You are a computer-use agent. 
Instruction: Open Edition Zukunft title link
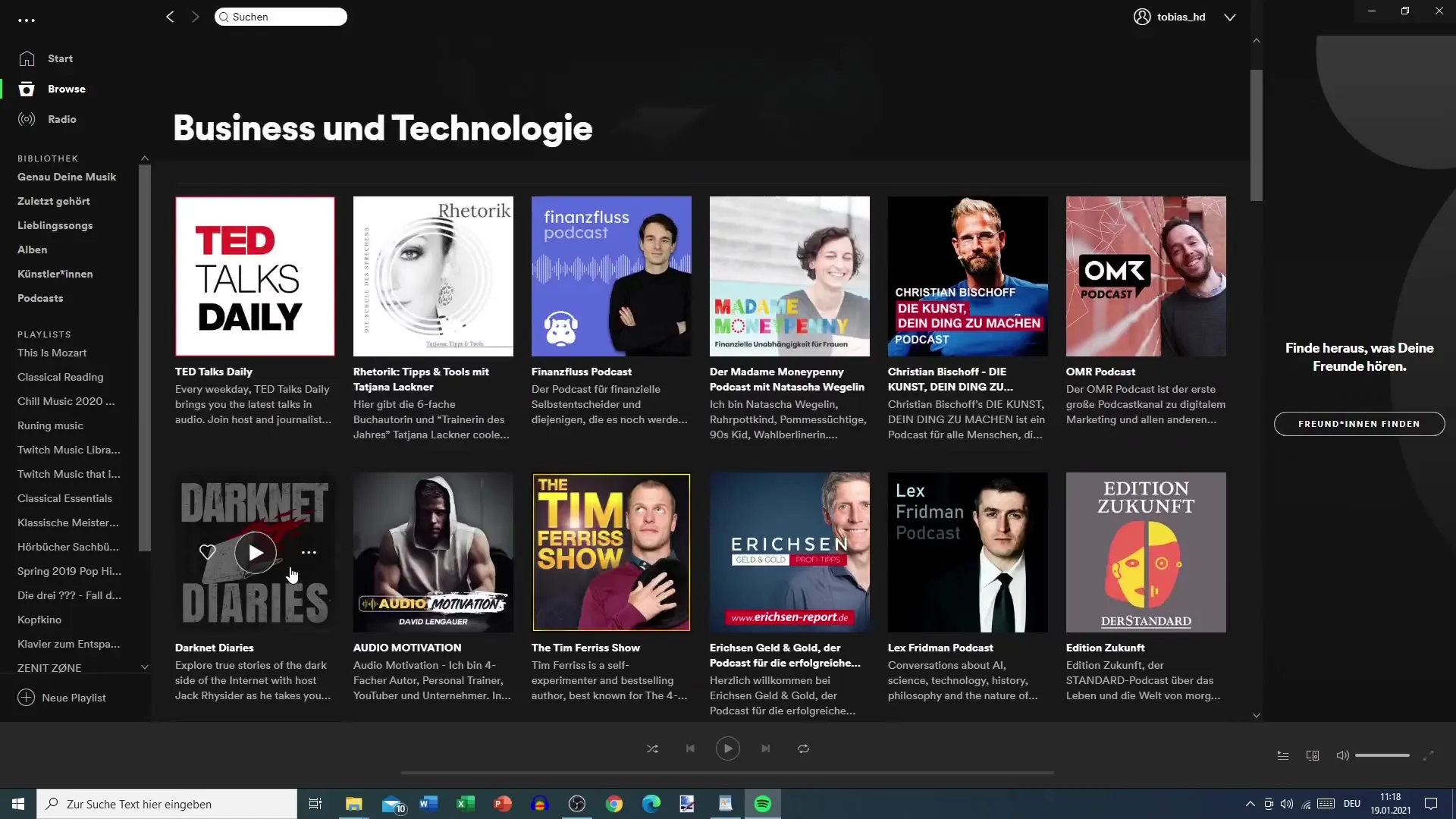1105,648
